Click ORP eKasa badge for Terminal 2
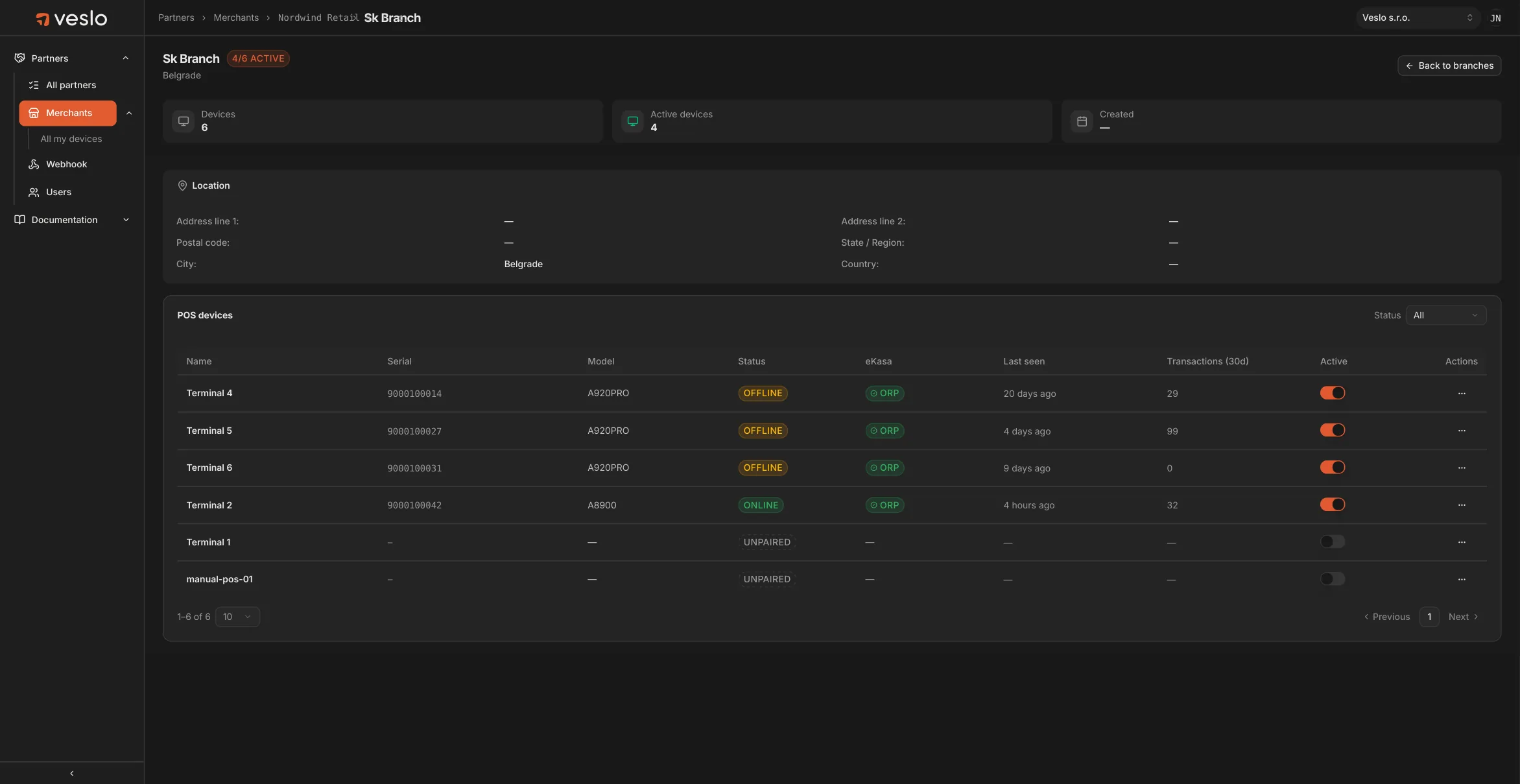Screen dimensions: 1520x784 point(885,505)
